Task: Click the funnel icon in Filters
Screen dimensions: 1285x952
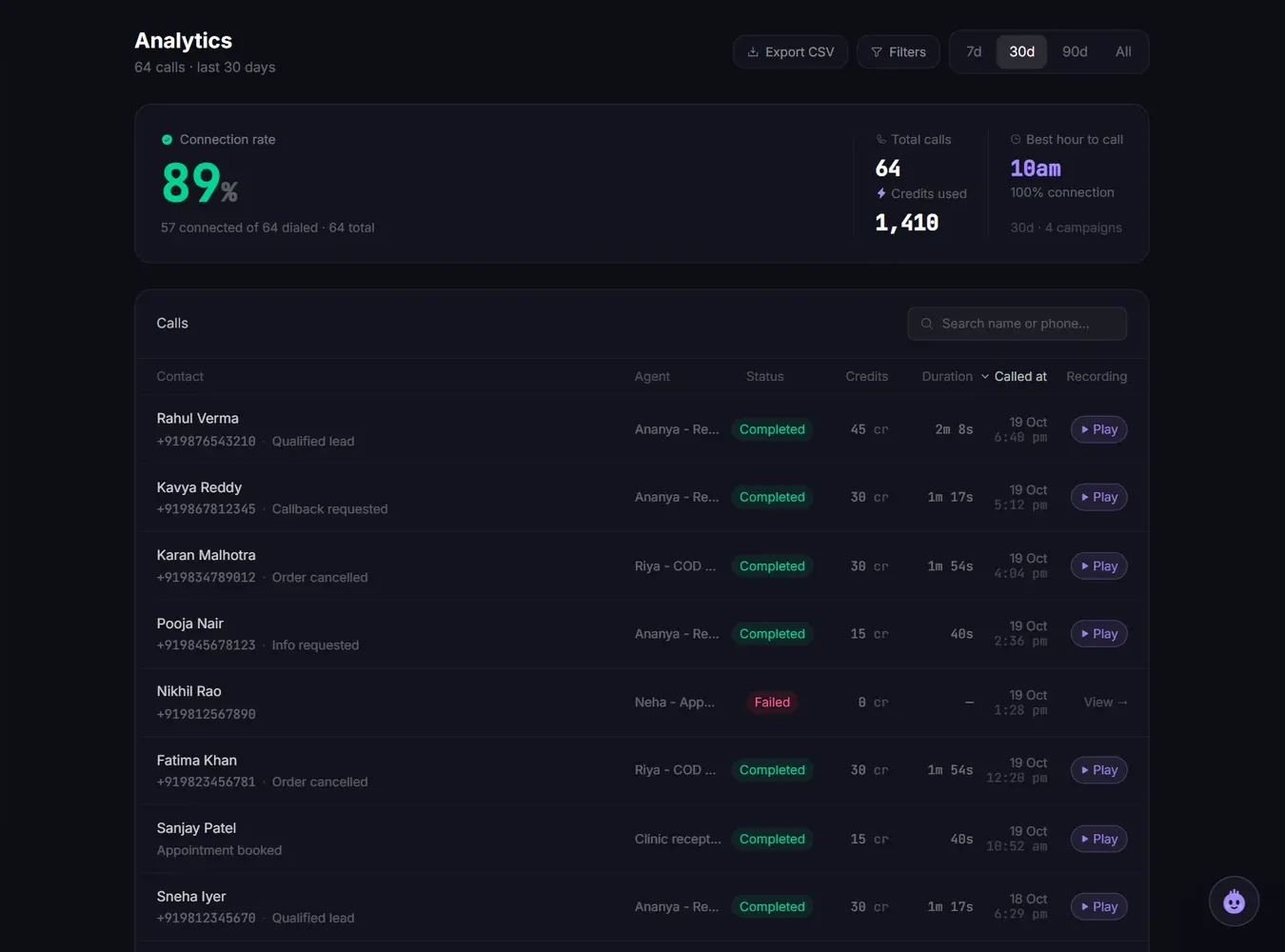Action: [877, 52]
